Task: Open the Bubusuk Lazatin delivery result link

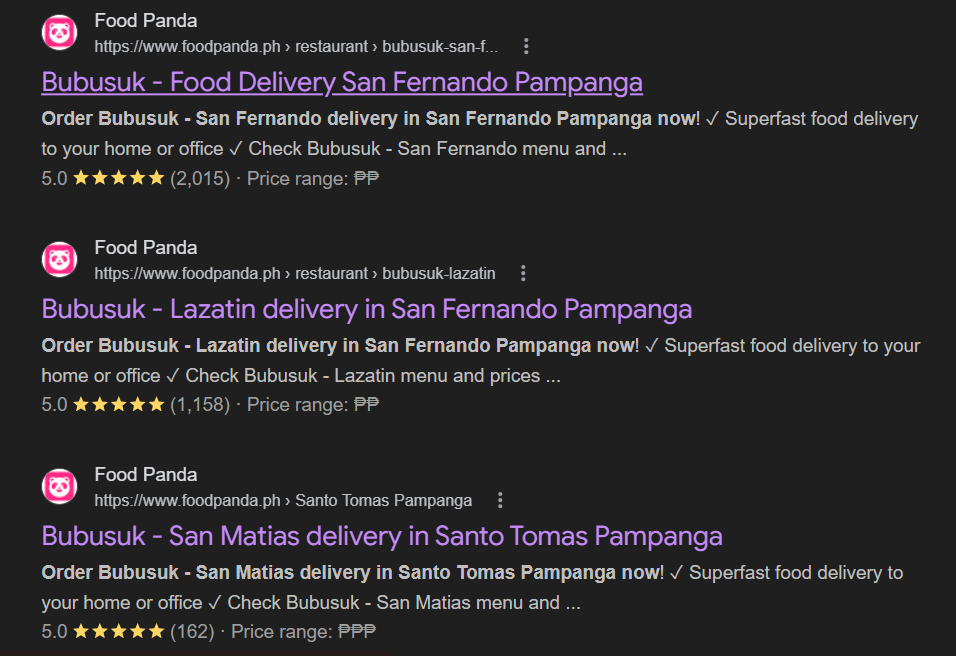Action: (366, 308)
